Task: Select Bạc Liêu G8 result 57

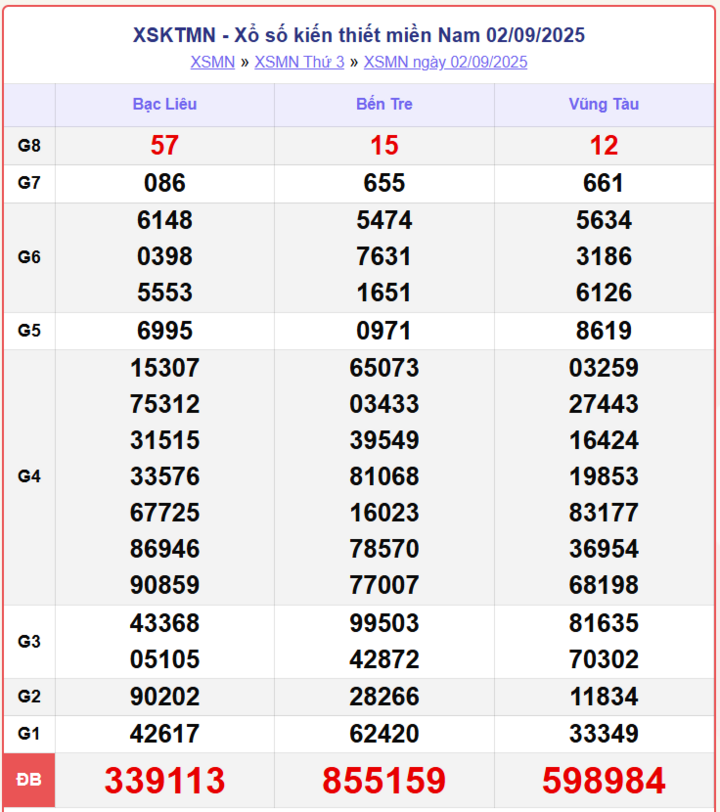Action: [x=165, y=146]
